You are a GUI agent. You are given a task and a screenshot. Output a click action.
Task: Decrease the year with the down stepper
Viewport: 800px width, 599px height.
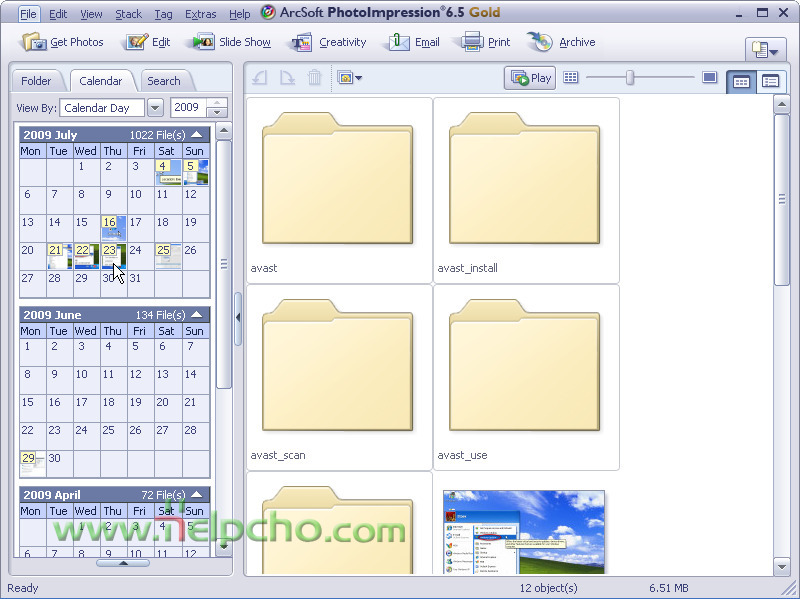tap(217, 112)
